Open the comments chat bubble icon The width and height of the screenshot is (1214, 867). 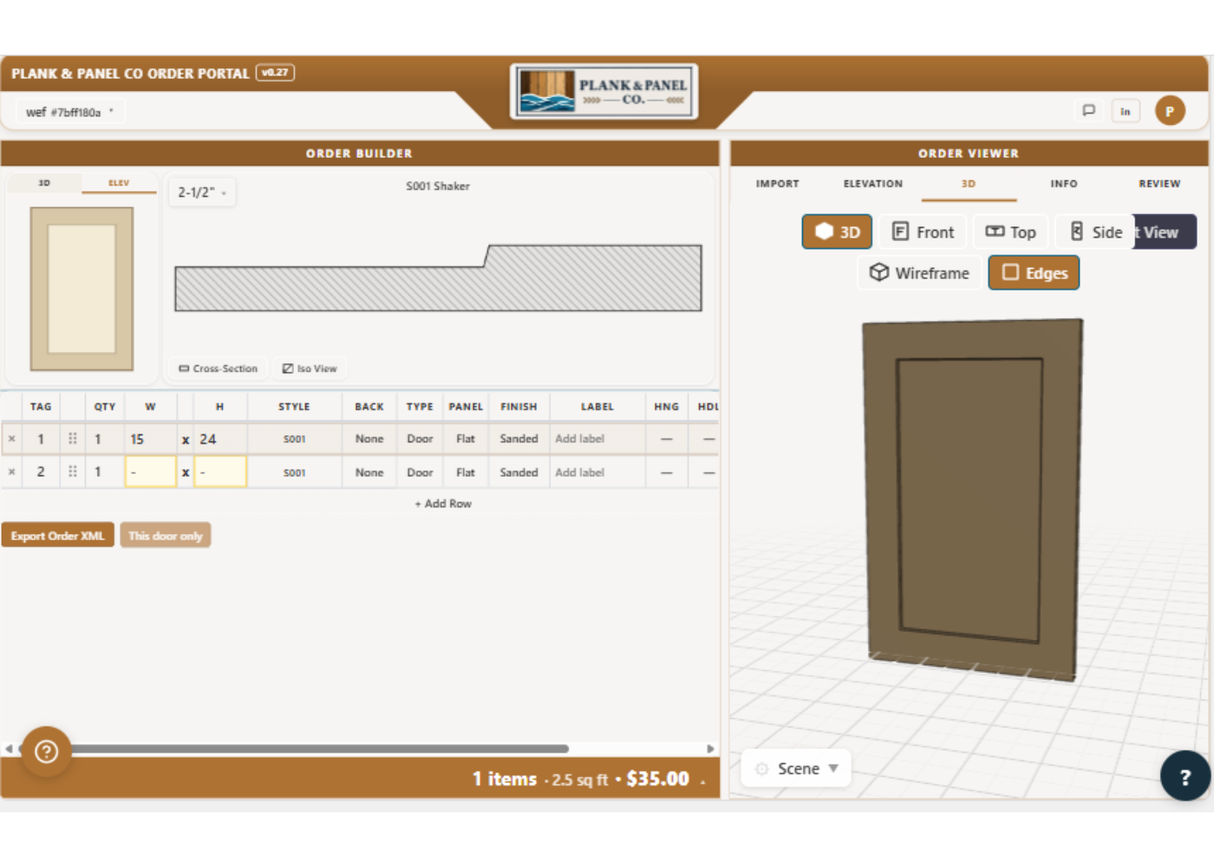click(x=1089, y=111)
